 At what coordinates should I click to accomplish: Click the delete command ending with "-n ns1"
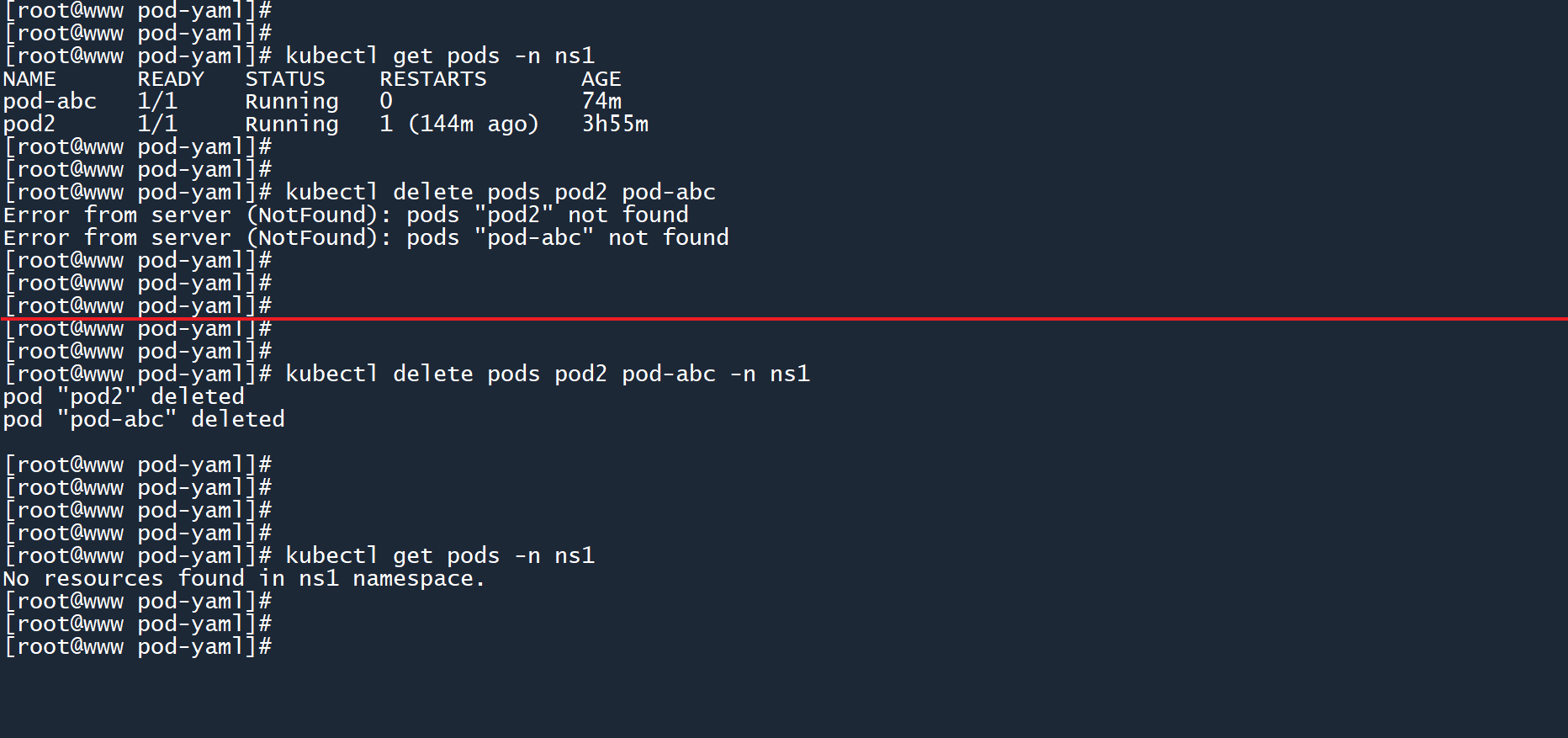pos(547,374)
